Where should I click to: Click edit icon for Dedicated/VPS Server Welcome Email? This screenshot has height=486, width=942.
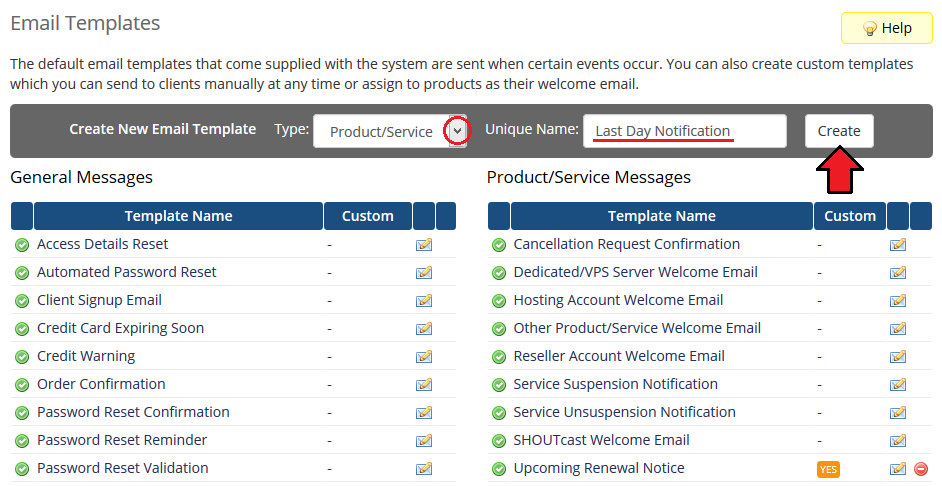pyautogui.click(x=898, y=273)
